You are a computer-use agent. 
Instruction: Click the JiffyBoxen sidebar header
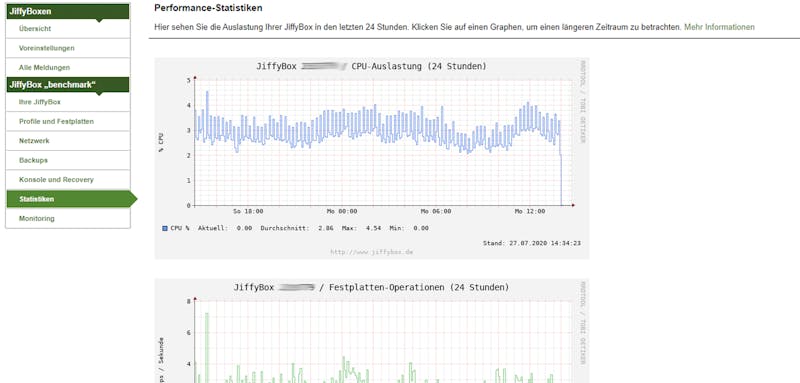pos(68,11)
